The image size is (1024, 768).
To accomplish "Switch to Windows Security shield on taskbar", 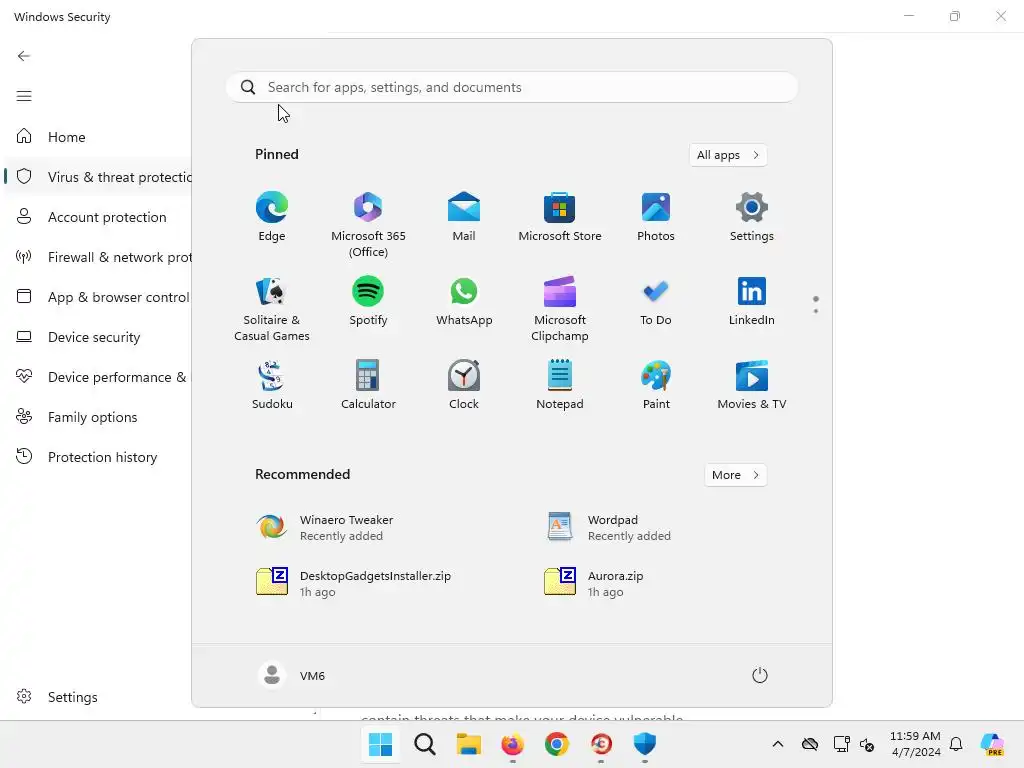I will click(x=645, y=744).
